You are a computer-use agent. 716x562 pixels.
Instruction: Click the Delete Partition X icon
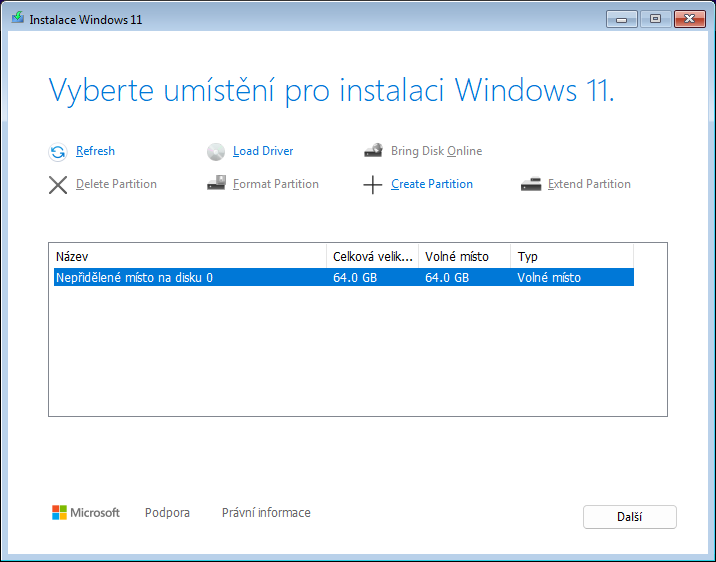coord(58,185)
